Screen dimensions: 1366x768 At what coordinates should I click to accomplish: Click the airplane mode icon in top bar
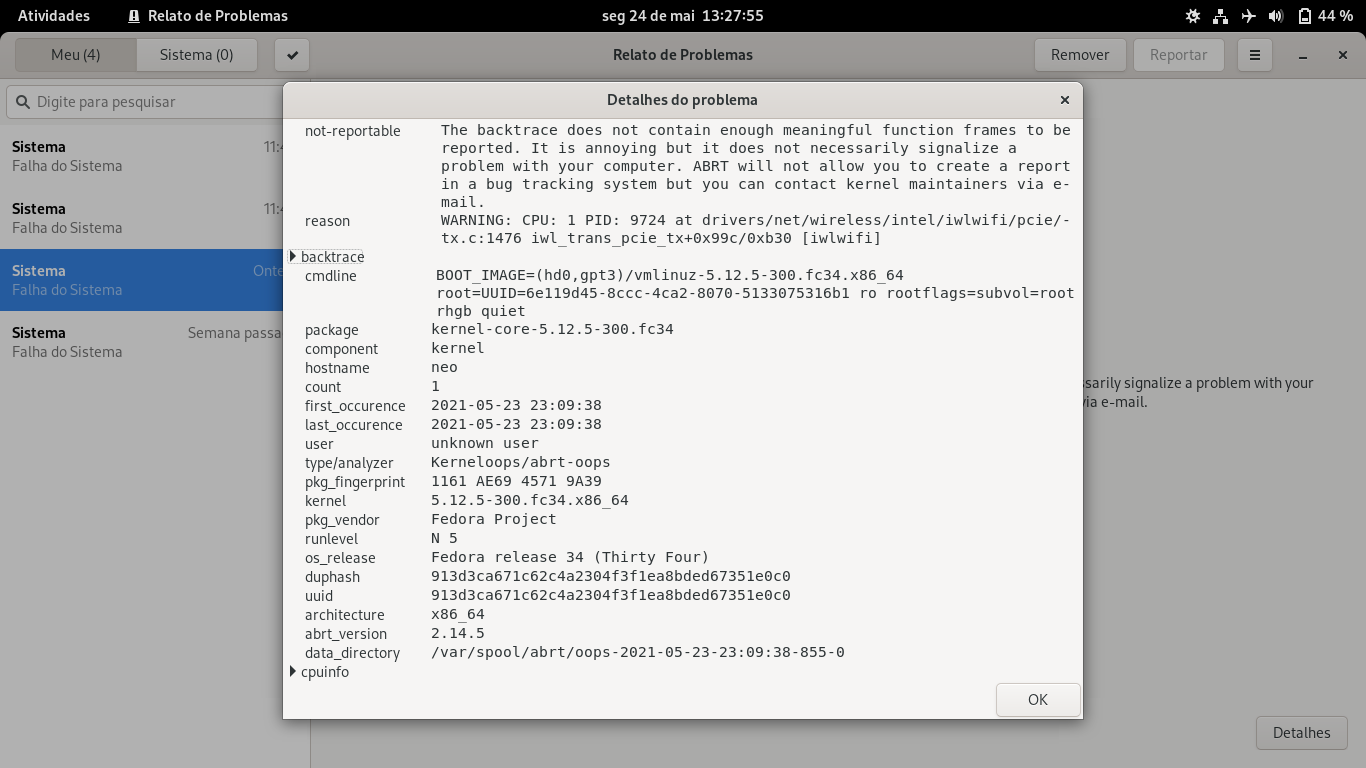click(1248, 16)
